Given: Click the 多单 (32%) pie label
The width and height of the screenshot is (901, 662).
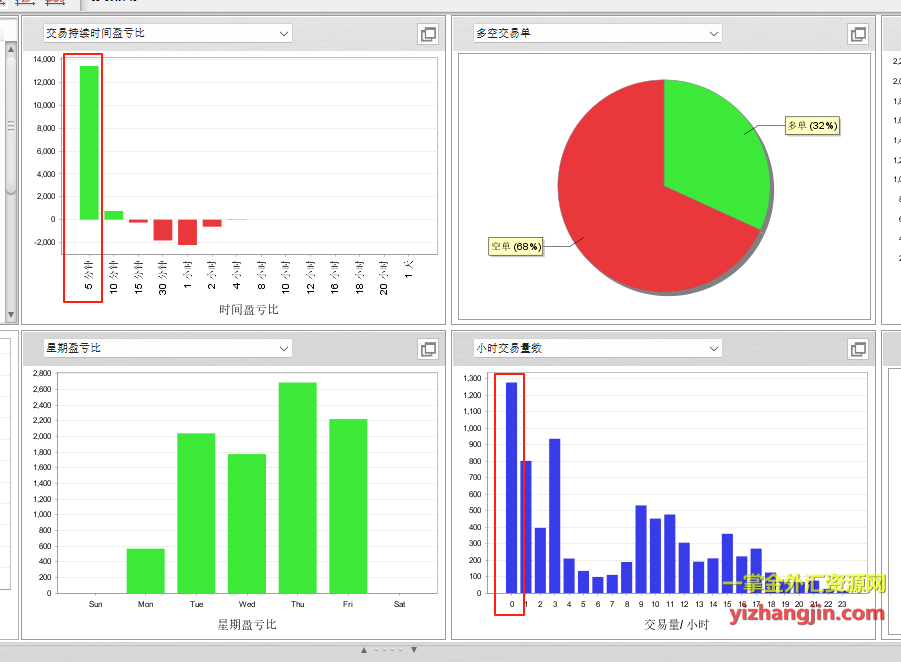Looking at the screenshot, I should [812, 126].
